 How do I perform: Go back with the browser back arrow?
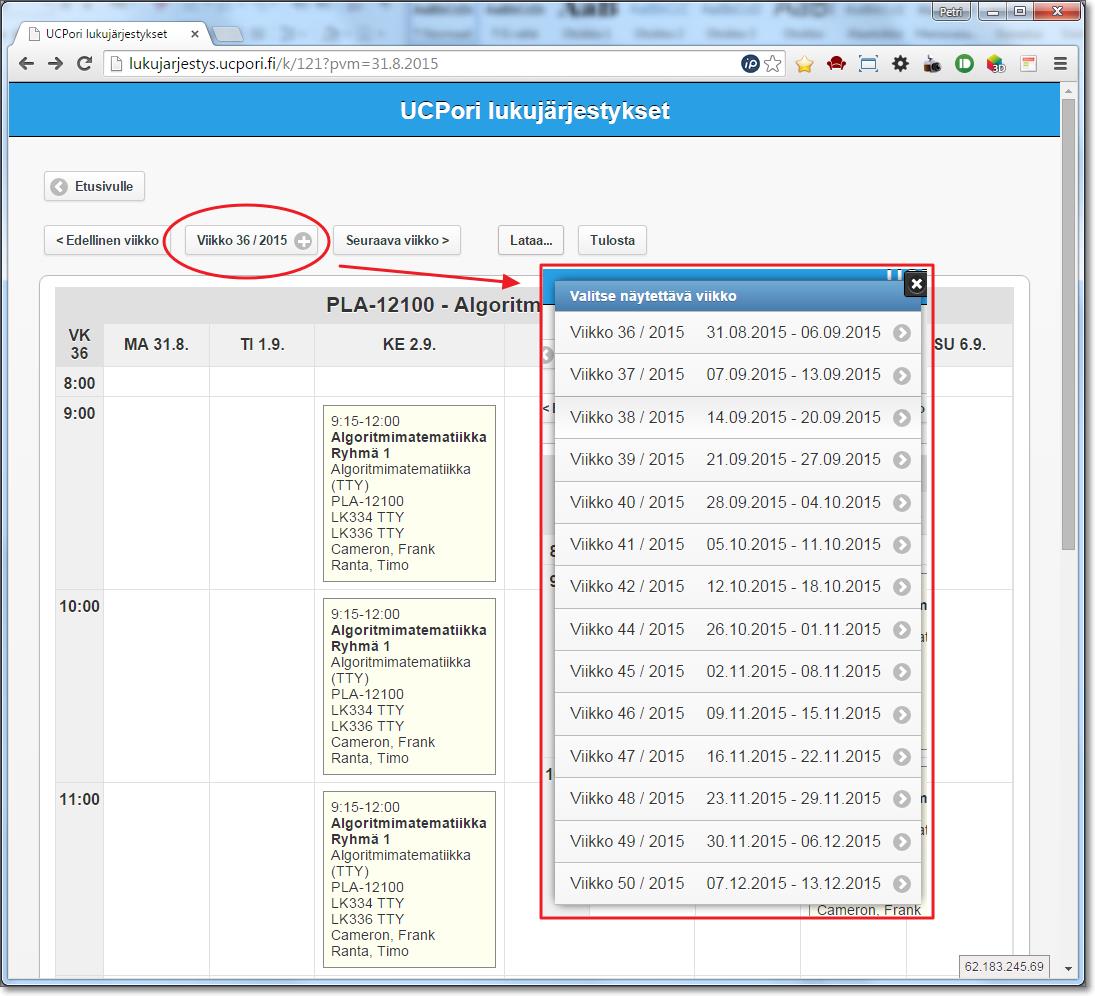27,64
